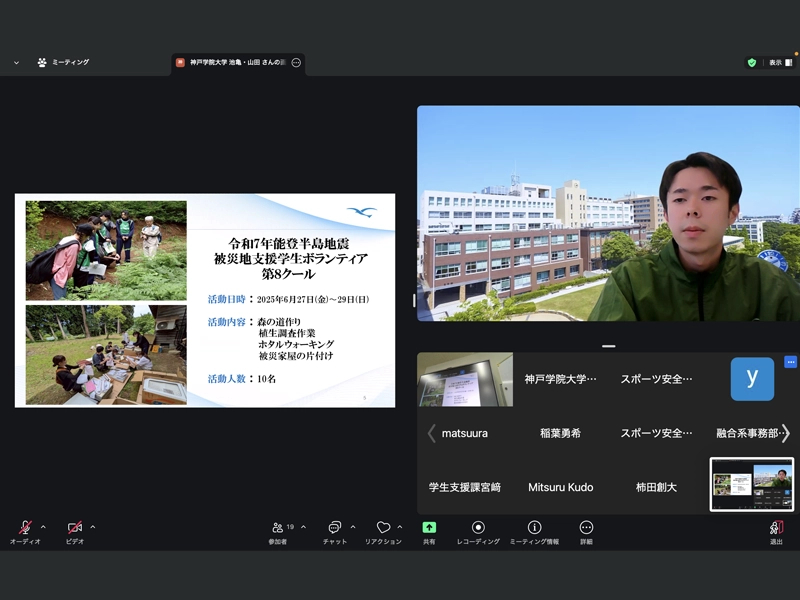Start recording the meeting
Screen dimensions: 800x600
[x=478, y=530]
